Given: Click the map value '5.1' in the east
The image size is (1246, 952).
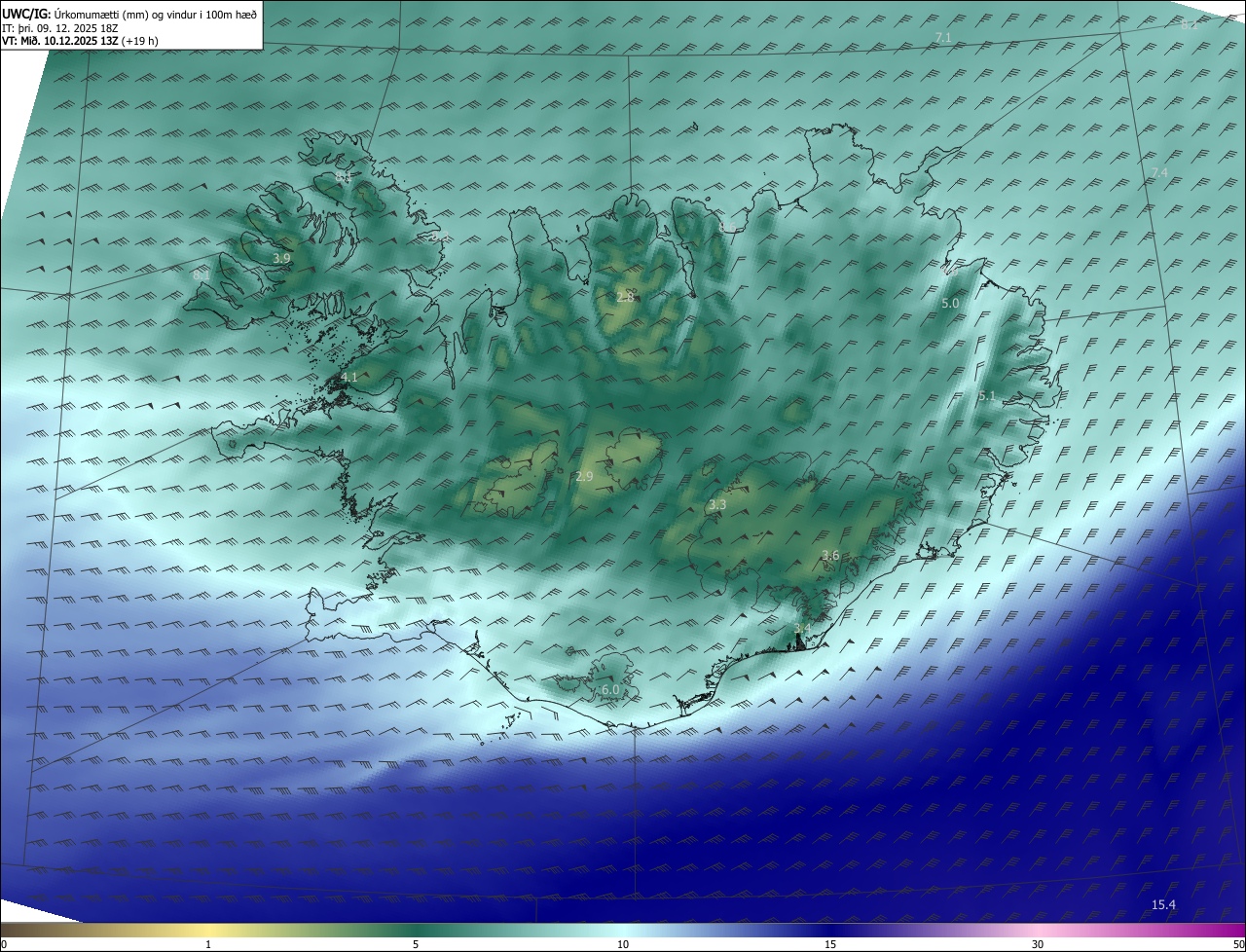Looking at the screenshot, I should point(987,396).
